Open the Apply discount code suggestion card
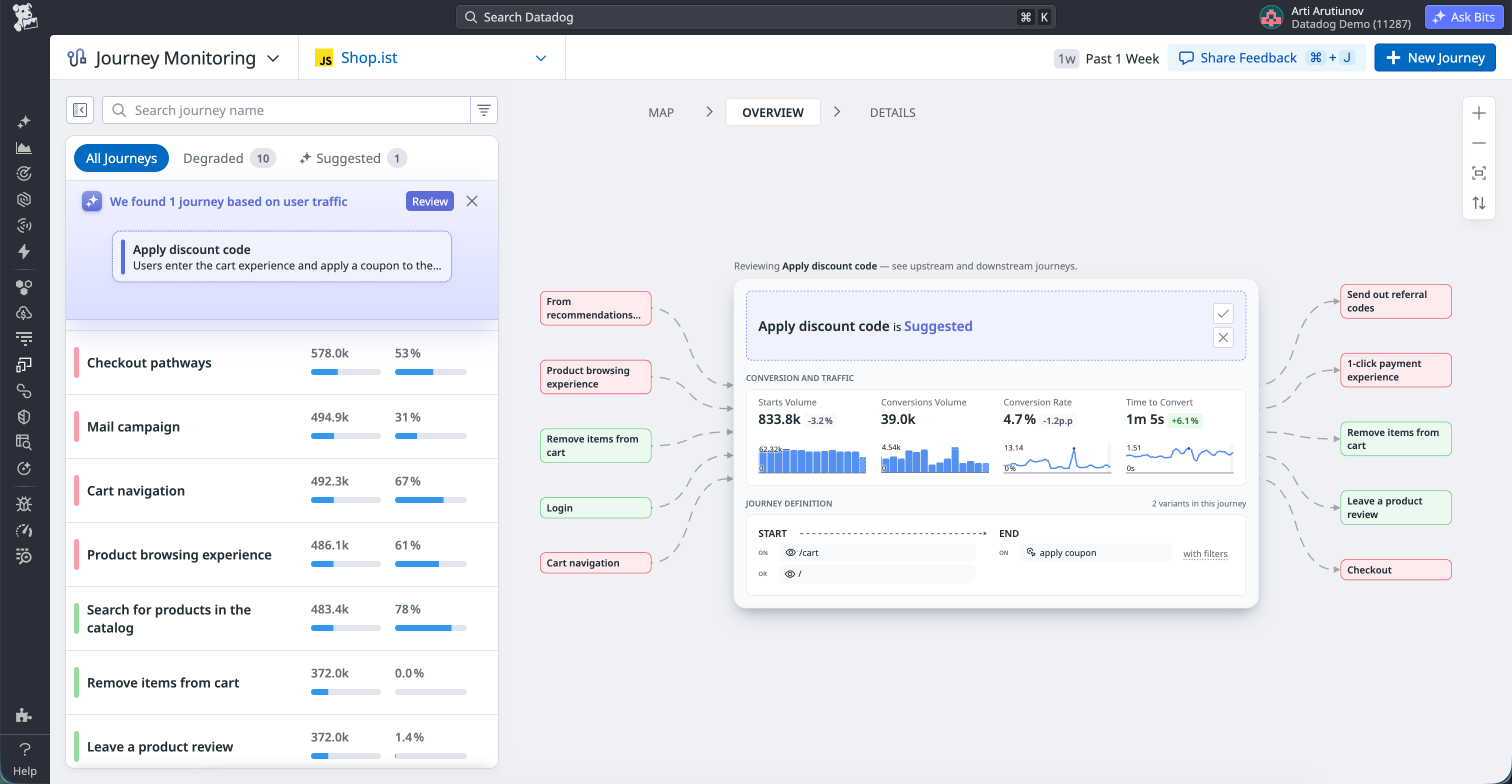 pyautogui.click(x=281, y=257)
